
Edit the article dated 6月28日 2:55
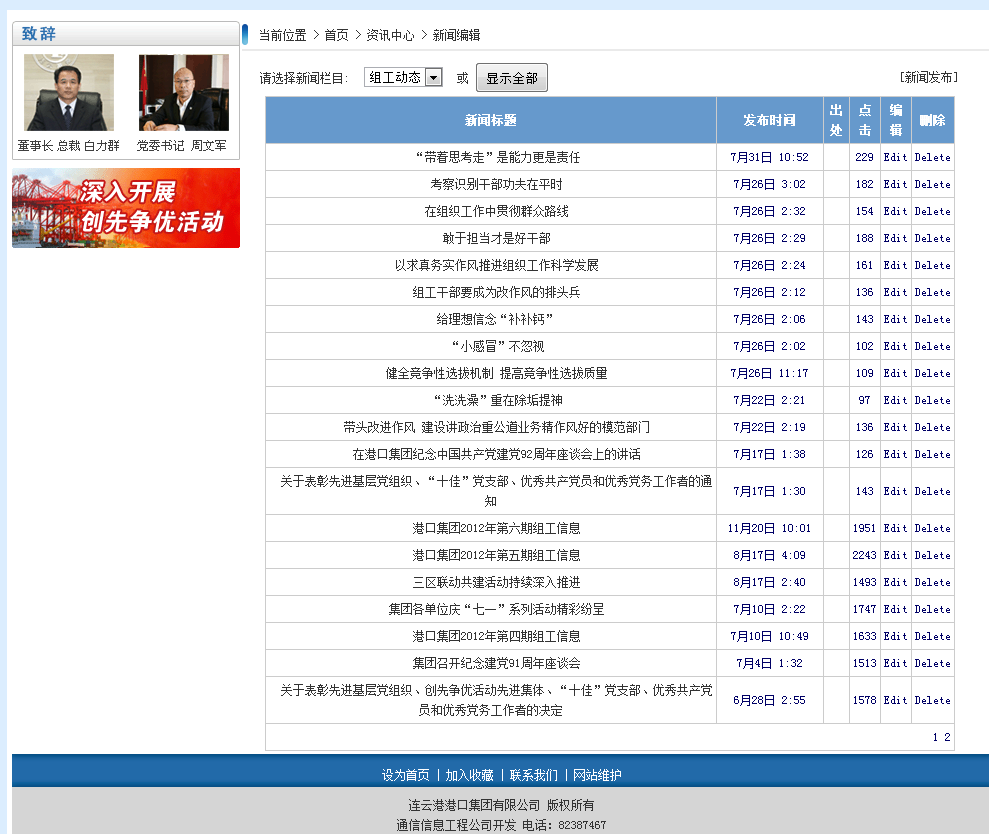point(895,700)
